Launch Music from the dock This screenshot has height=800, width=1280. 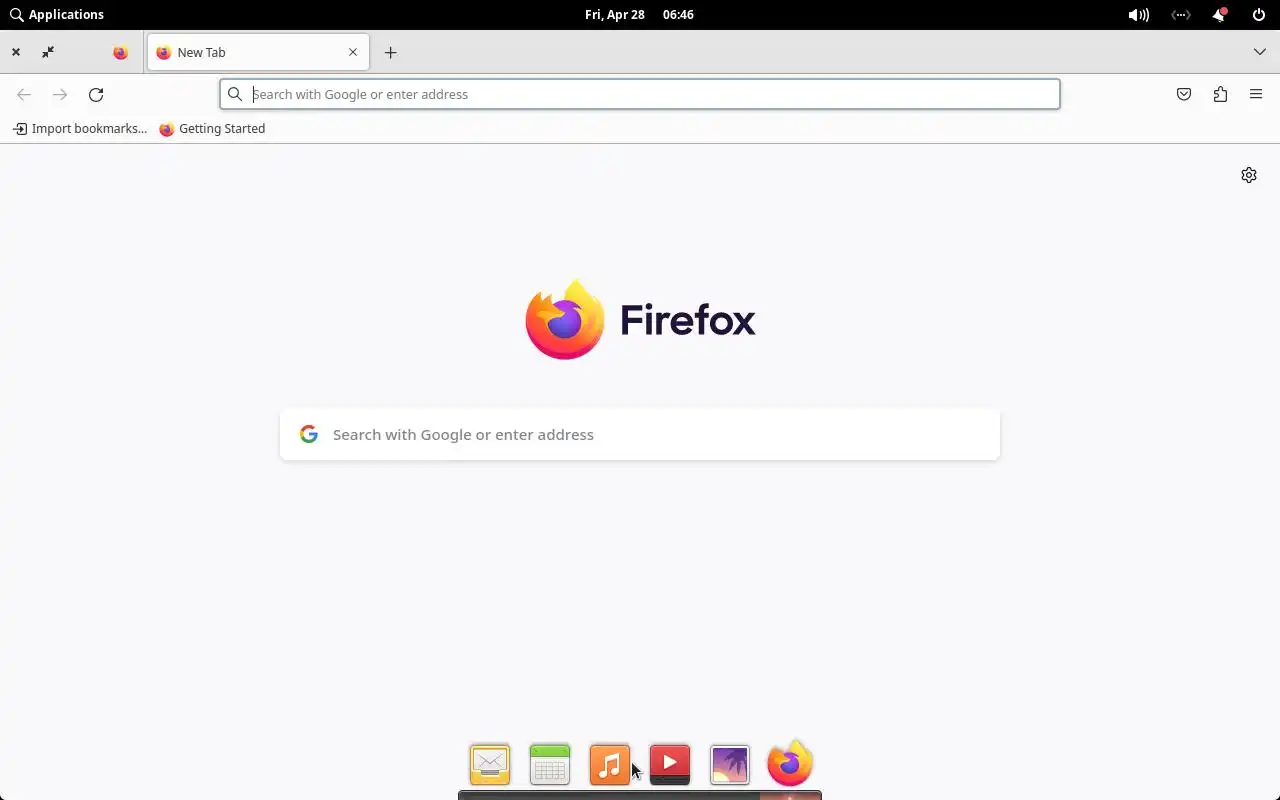pos(610,765)
